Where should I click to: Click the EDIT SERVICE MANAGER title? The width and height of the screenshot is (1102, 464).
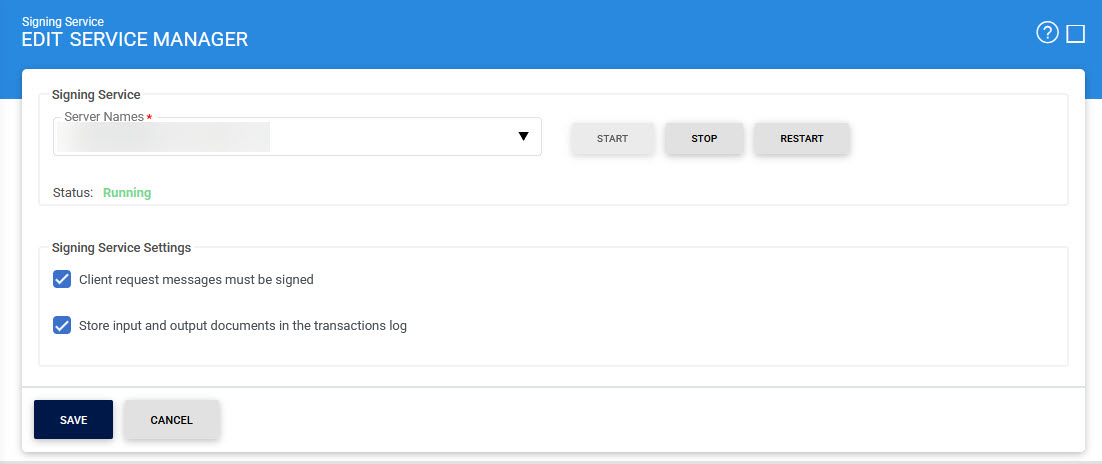tap(135, 40)
